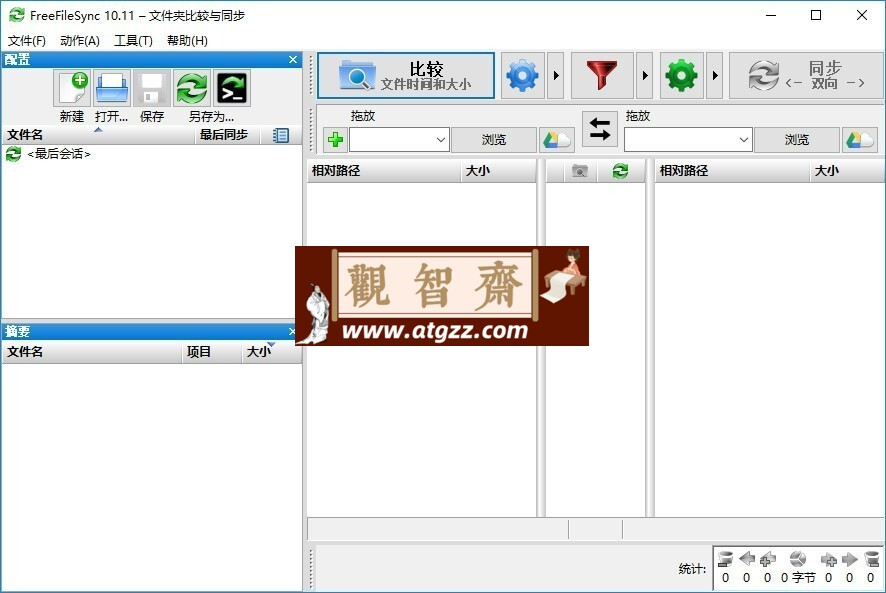Click left grid 大小 column header
The width and height of the screenshot is (886, 593).
click(x=498, y=171)
